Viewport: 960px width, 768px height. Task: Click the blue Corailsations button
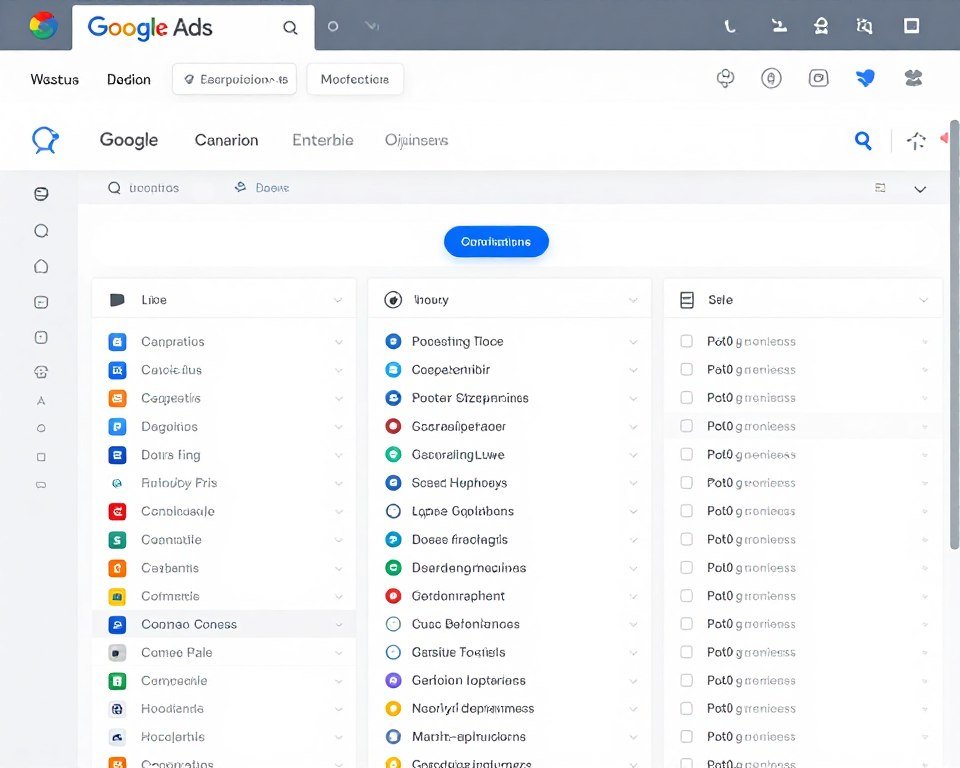[x=496, y=242]
